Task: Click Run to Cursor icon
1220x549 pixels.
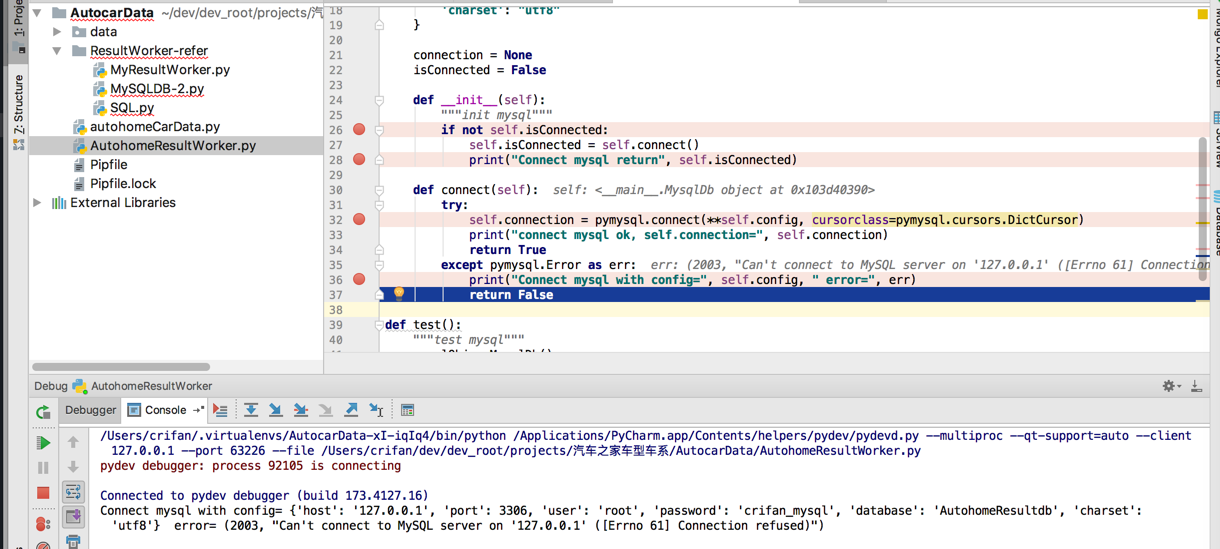Action: coord(376,410)
